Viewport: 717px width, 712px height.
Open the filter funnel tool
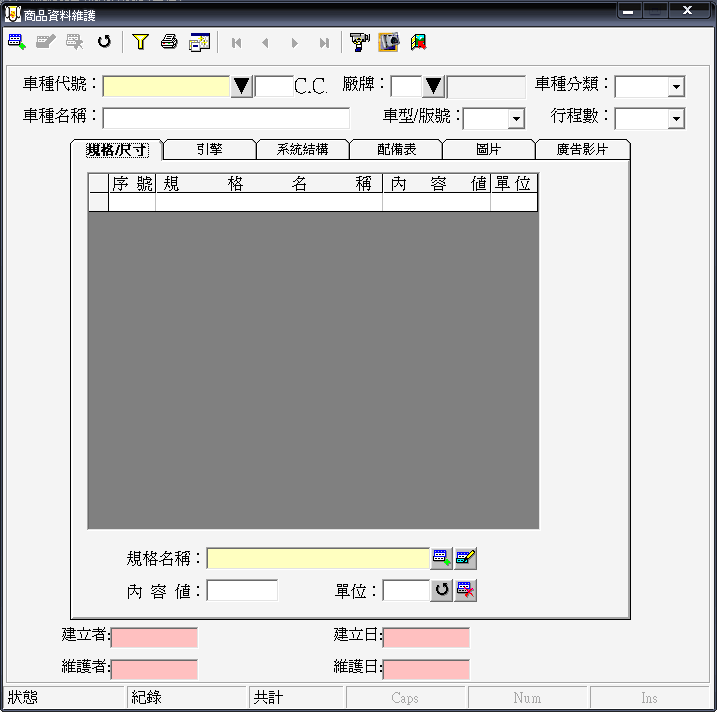[x=140, y=42]
